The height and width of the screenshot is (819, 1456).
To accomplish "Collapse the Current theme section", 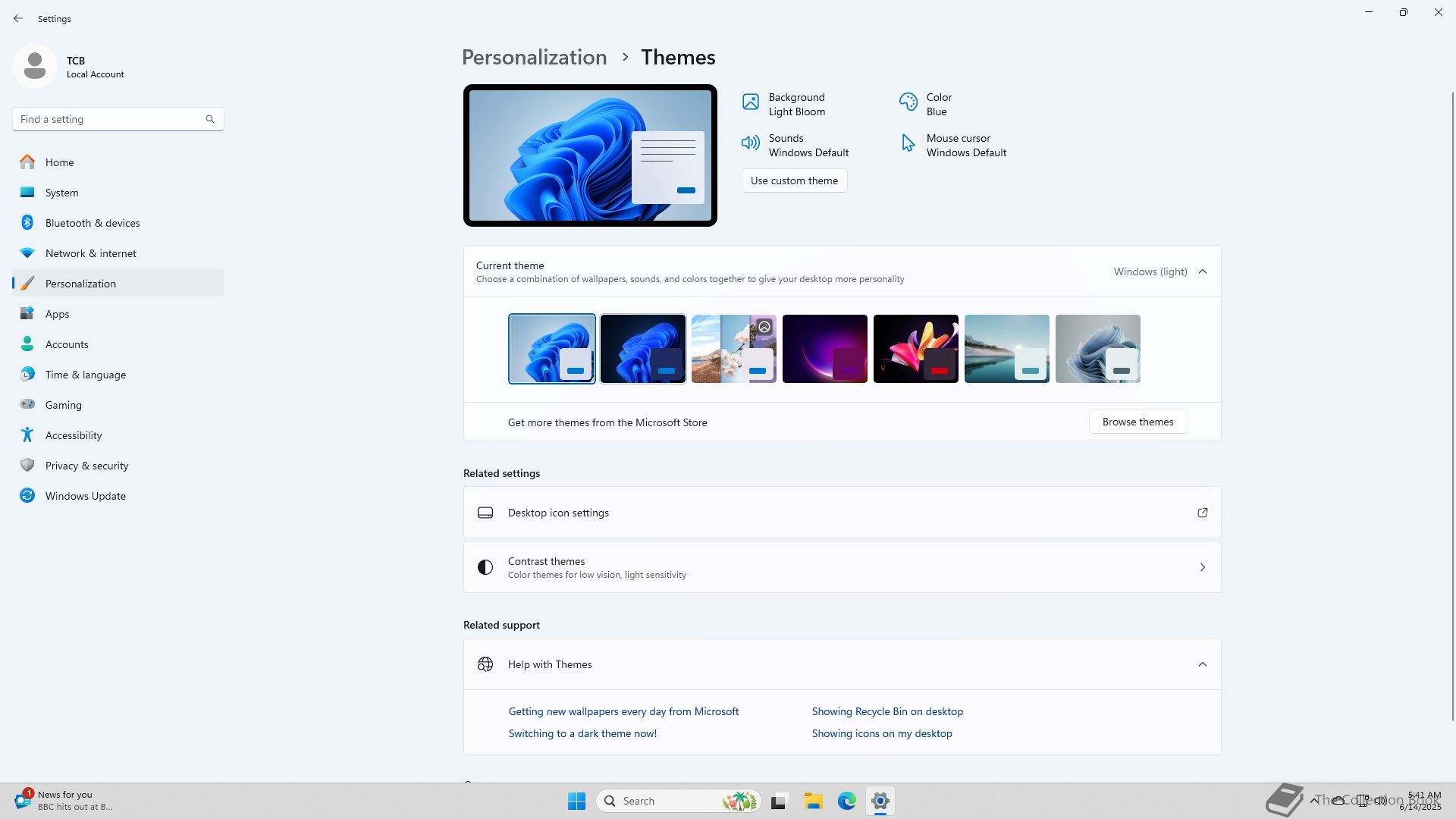I will tap(1202, 271).
